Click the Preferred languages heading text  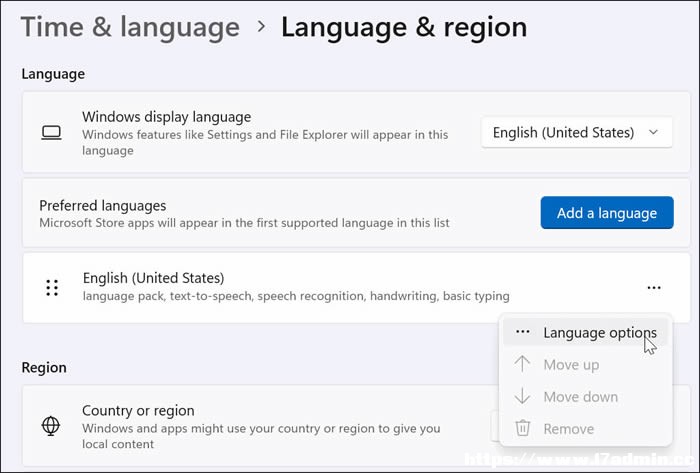(x=103, y=206)
